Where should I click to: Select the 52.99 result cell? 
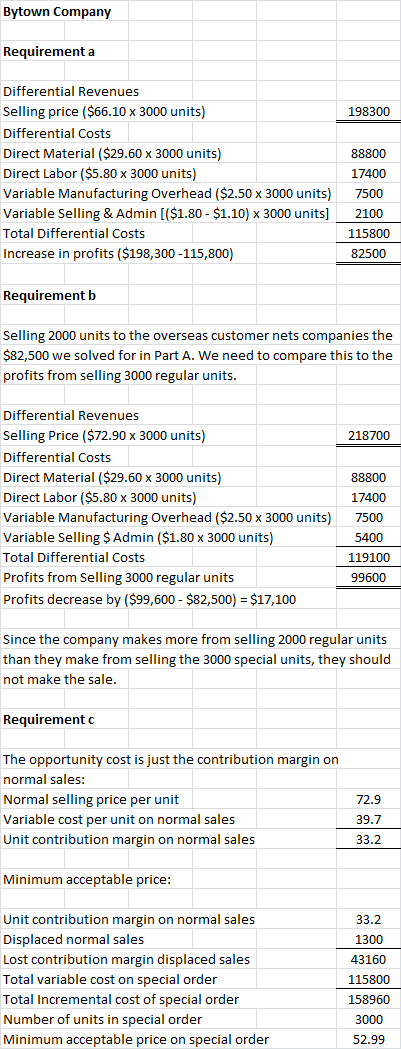point(369,1040)
